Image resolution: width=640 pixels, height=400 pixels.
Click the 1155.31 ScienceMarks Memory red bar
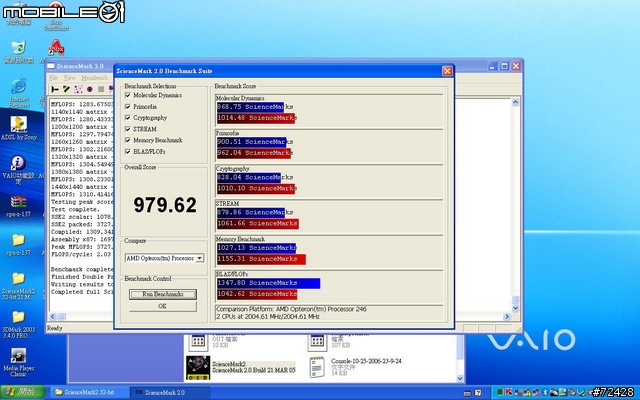pyautogui.click(x=261, y=259)
